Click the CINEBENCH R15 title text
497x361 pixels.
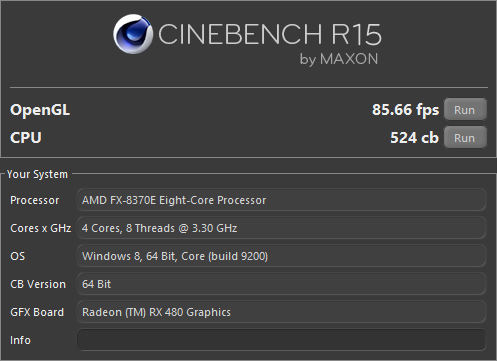(x=270, y=34)
